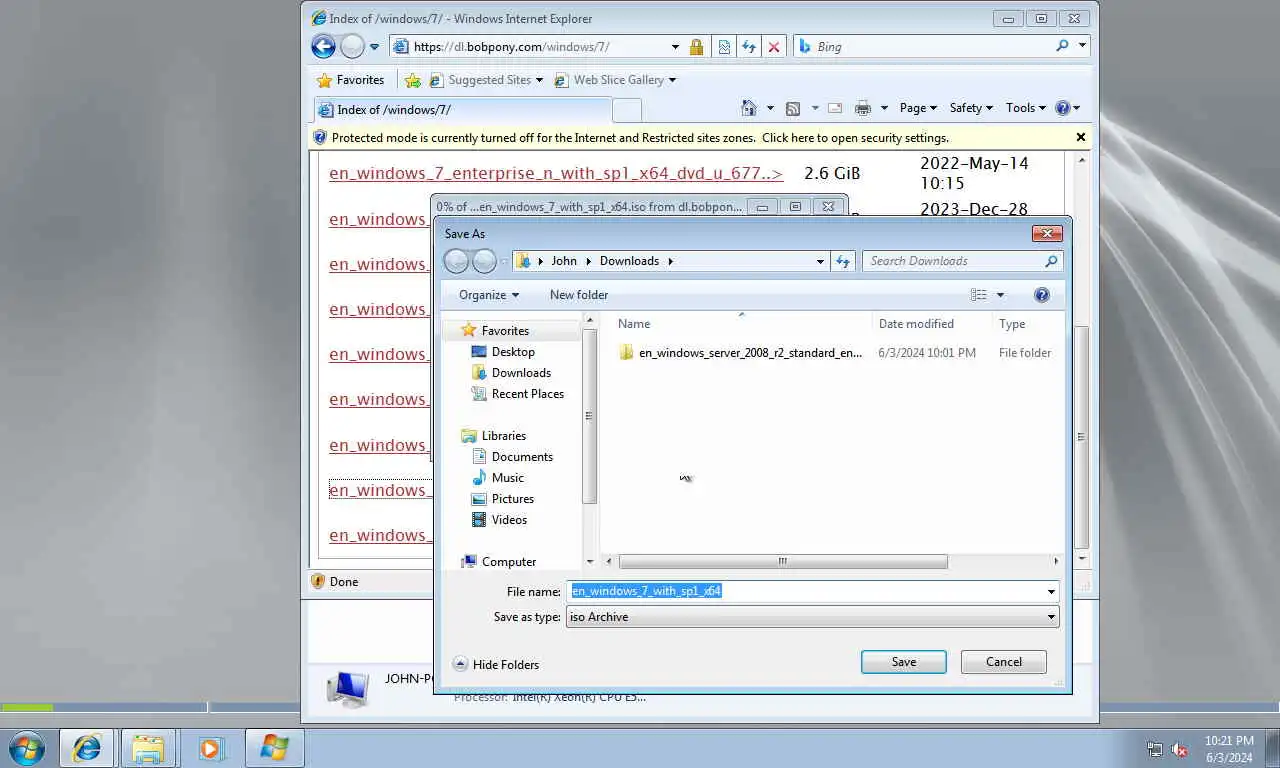1280x768 pixels.
Task: Expand the File name dropdown arrow
Action: click(1051, 591)
